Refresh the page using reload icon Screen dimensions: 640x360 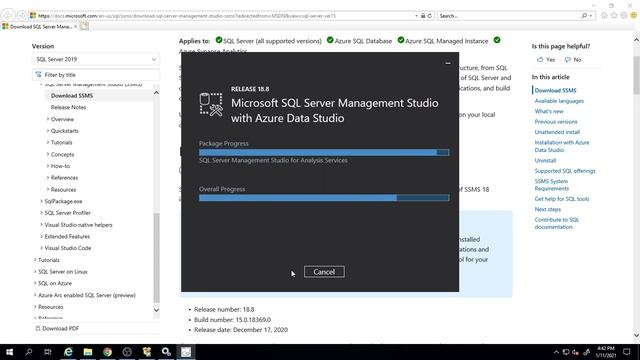(429, 16)
